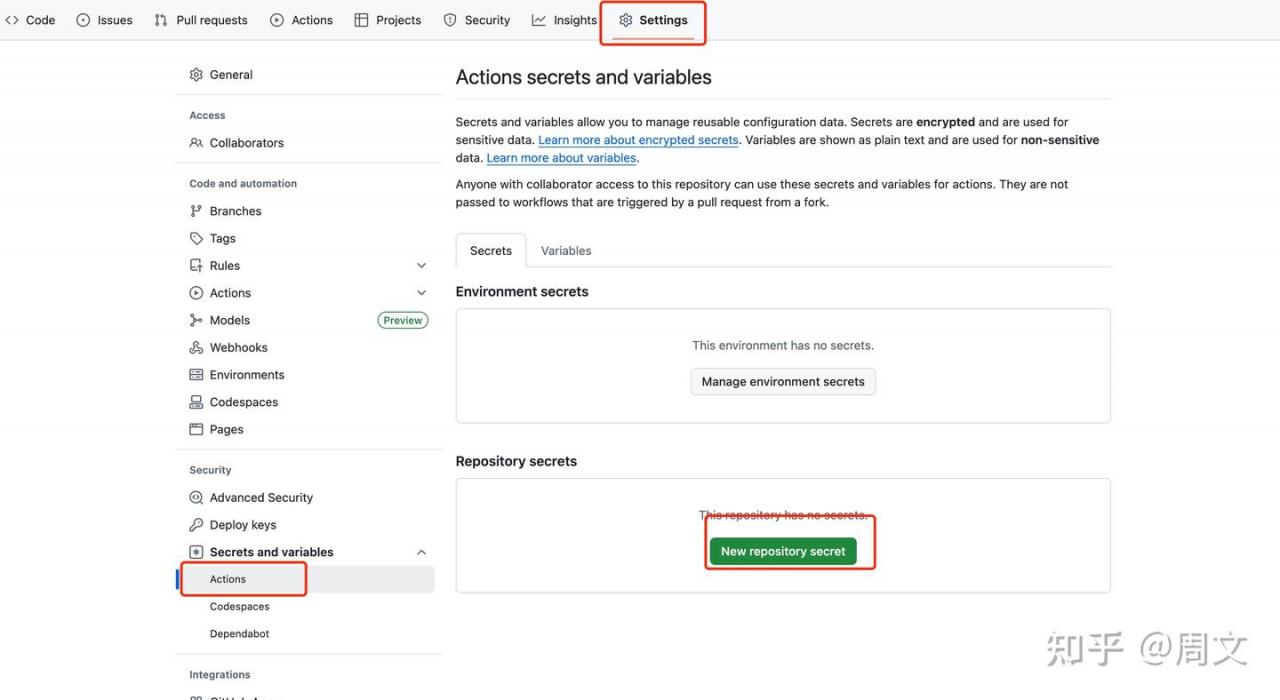Click the Environment secrets heading
This screenshot has width=1280, height=700.
point(522,292)
